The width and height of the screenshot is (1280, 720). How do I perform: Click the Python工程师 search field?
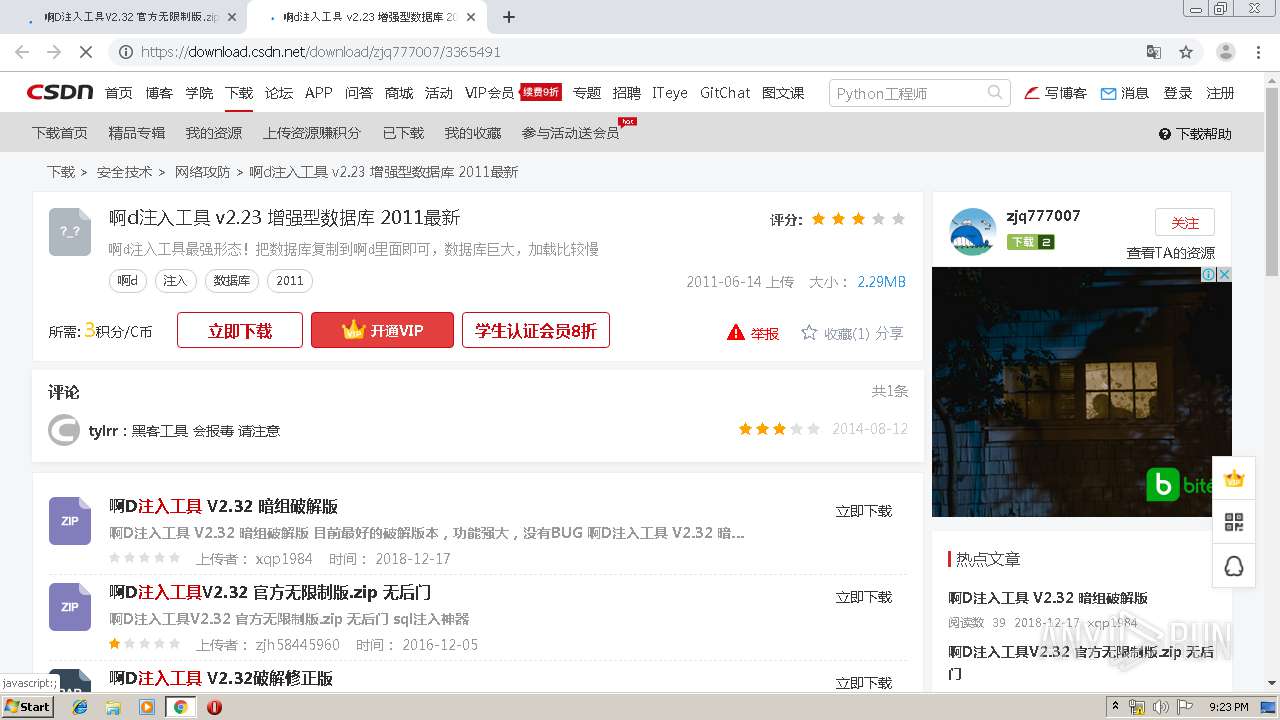[x=908, y=93]
